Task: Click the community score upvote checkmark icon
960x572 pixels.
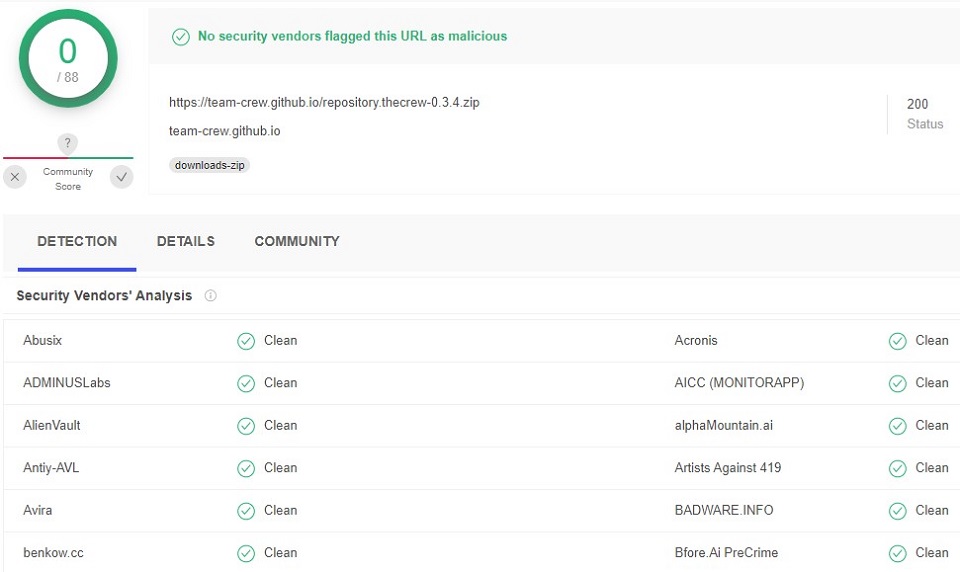Action: click(121, 178)
